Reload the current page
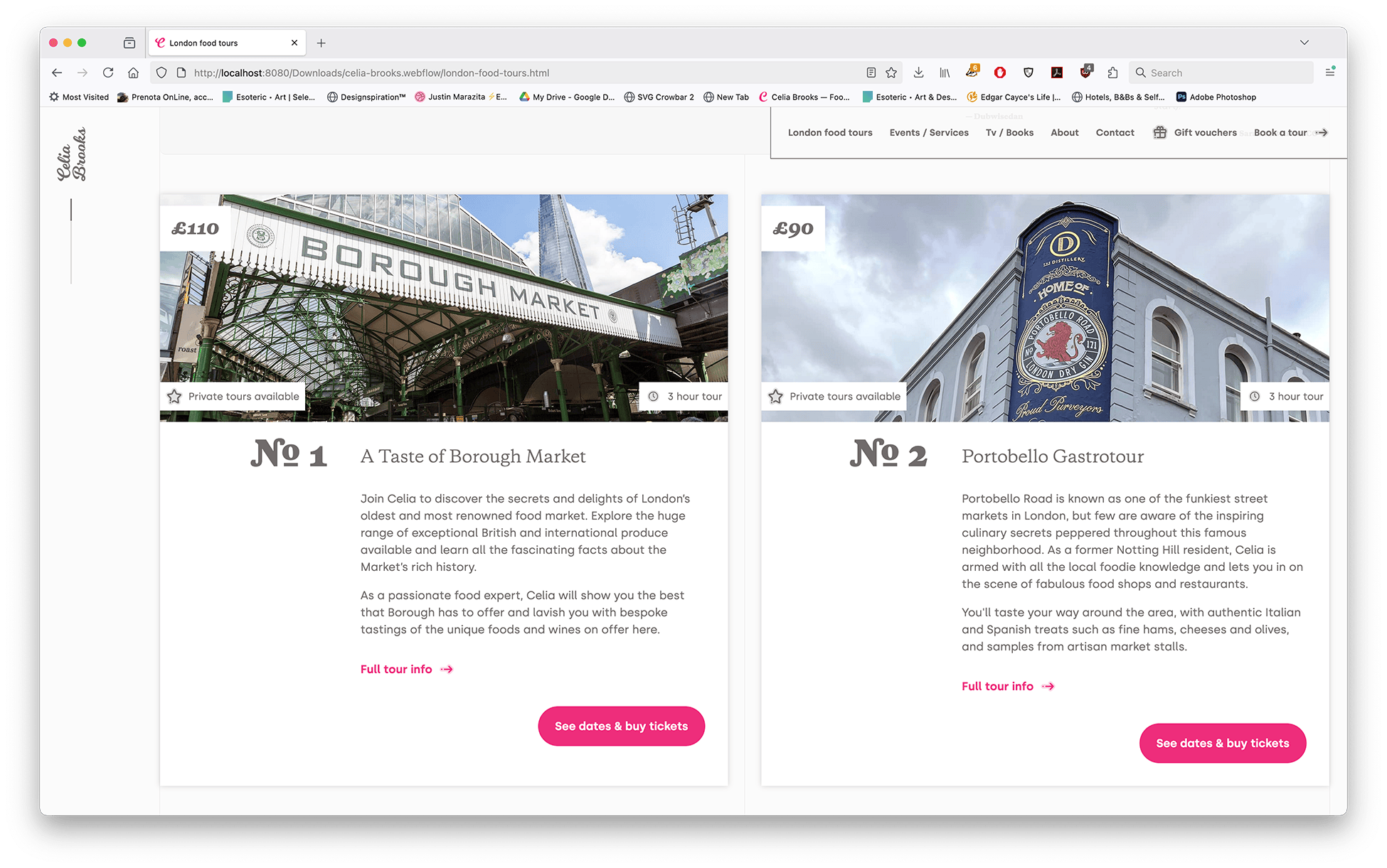The image size is (1387, 868). coord(108,73)
